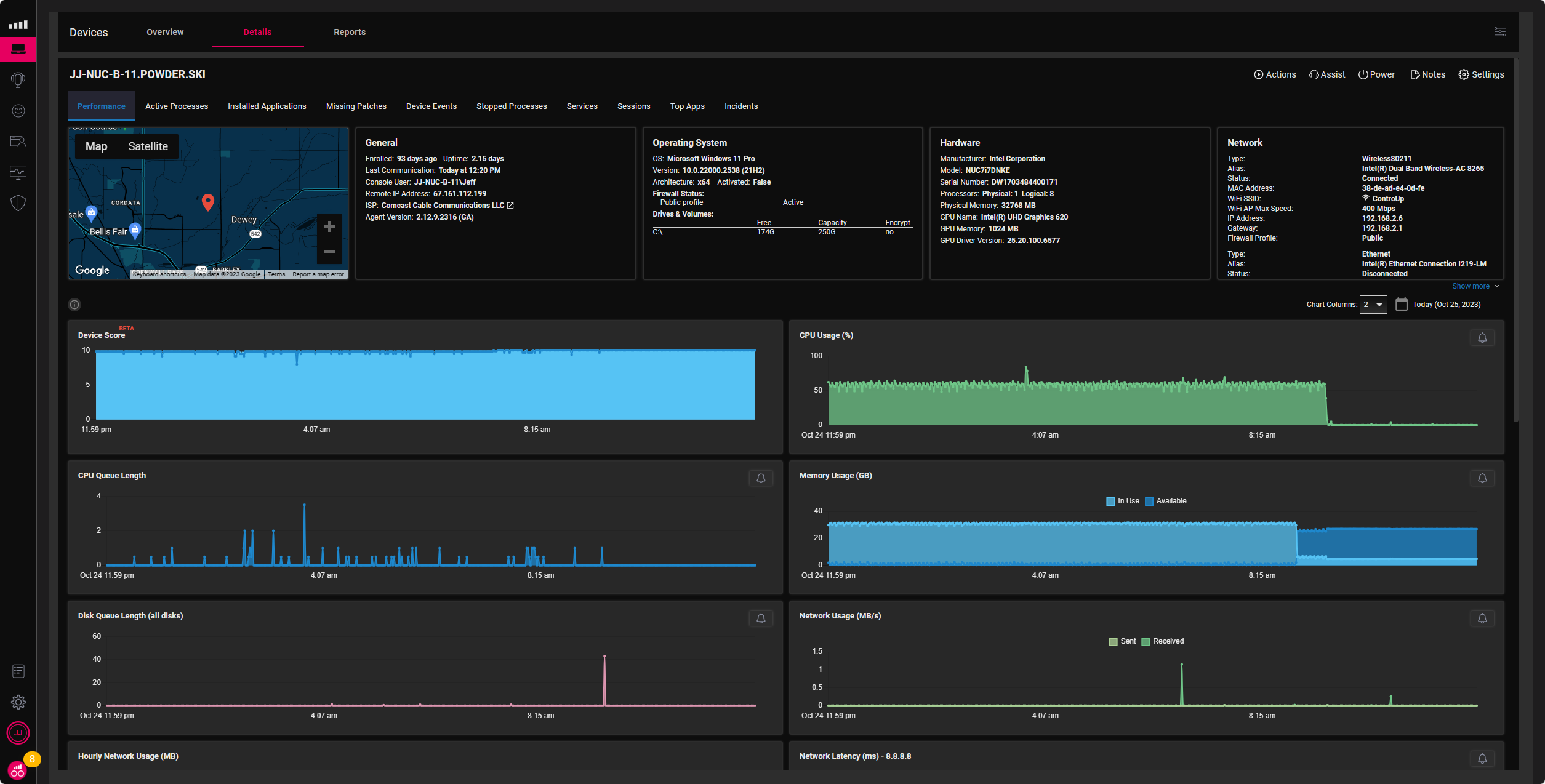
Task: Switch to the Active Processes tab
Action: coord(176,106)
